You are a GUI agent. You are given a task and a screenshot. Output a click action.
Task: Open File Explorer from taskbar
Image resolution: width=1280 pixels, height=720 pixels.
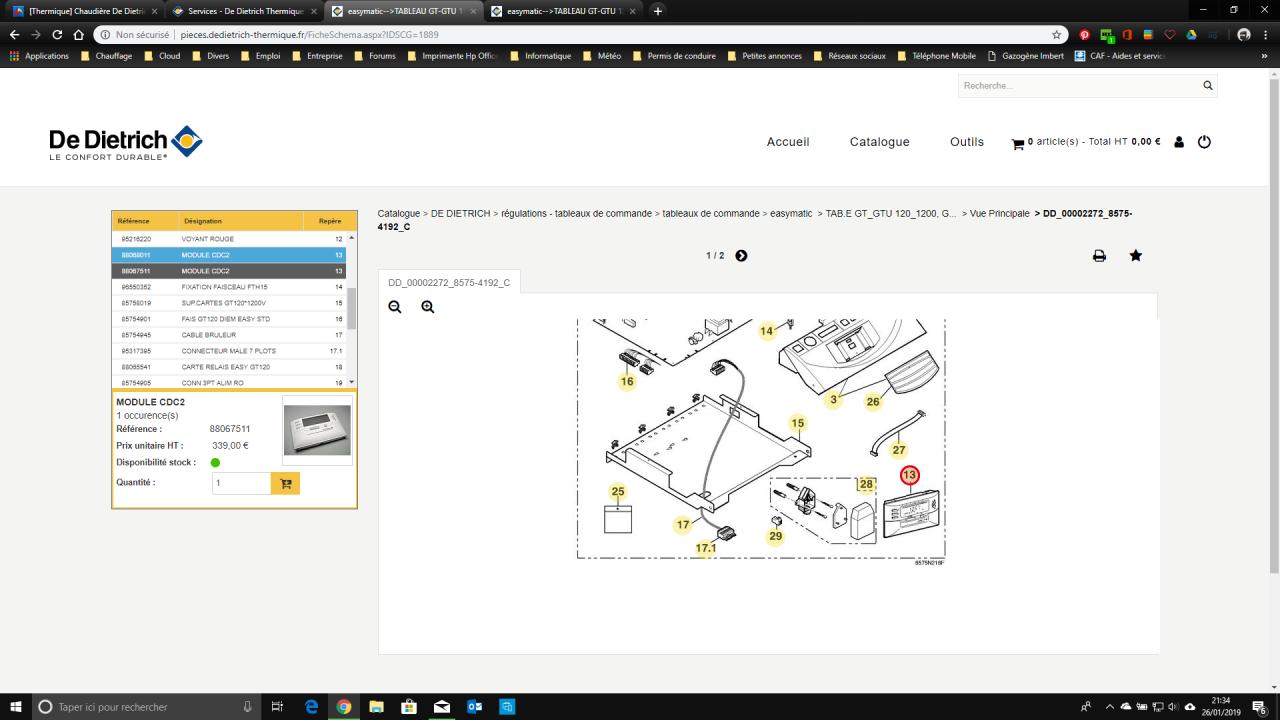pyautogui.click(x=376, y=707)
